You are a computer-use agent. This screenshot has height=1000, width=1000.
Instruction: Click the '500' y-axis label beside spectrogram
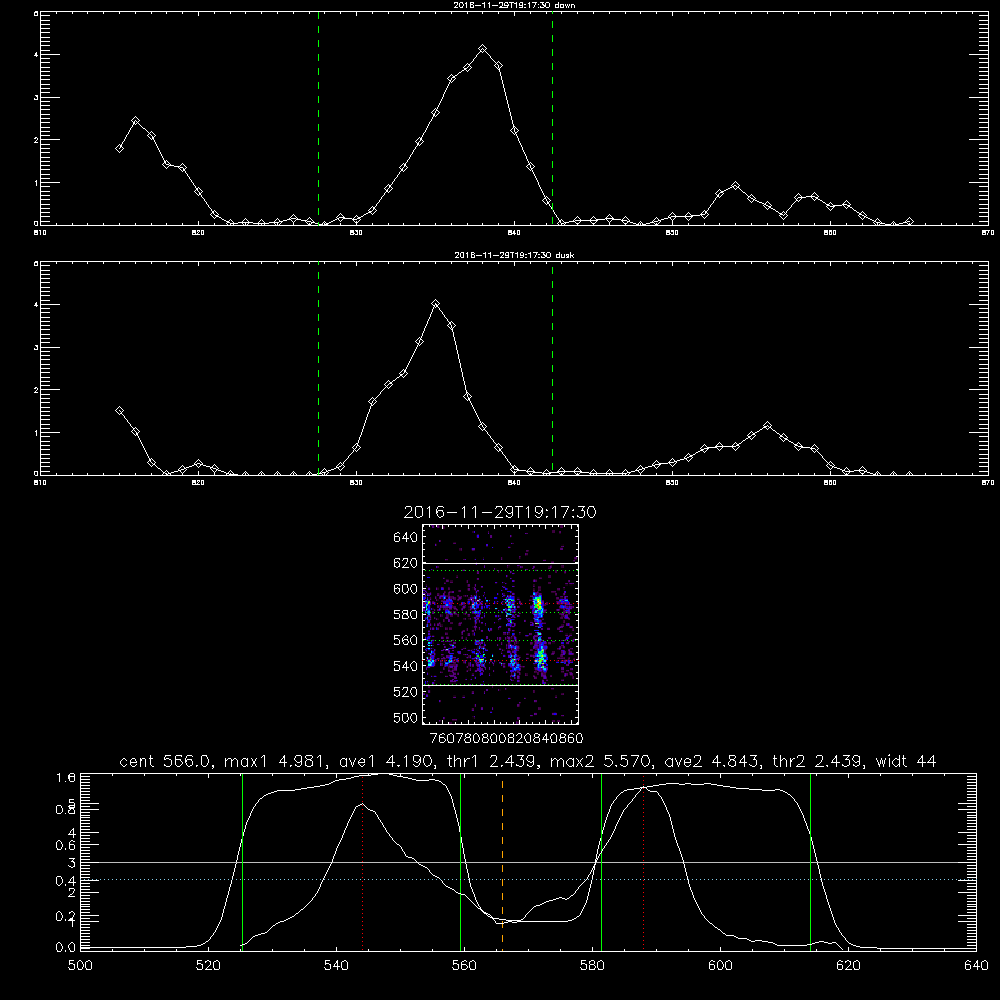[x=406, y=718]
